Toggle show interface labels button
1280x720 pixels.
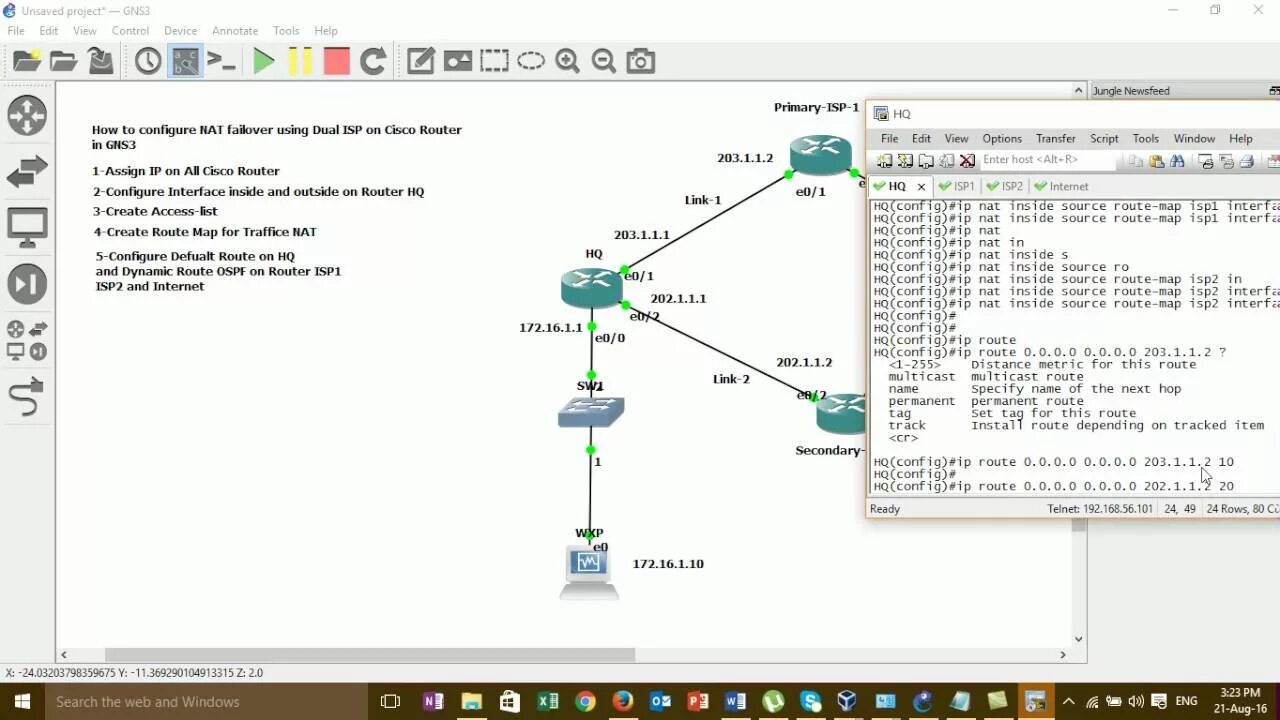(x=185, y=62)
